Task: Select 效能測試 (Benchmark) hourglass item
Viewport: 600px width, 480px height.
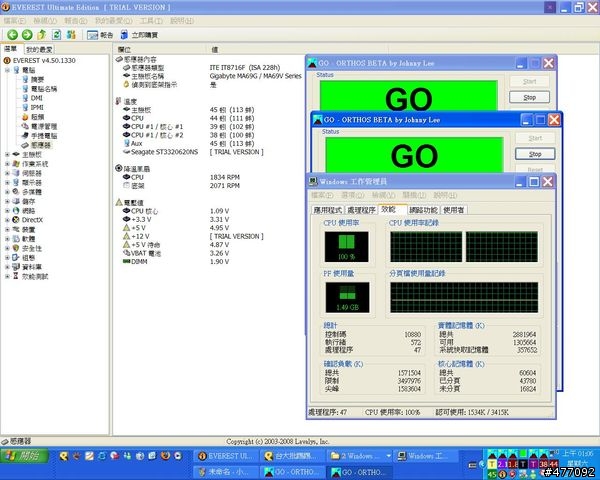Action: click(x=35, y=276)
